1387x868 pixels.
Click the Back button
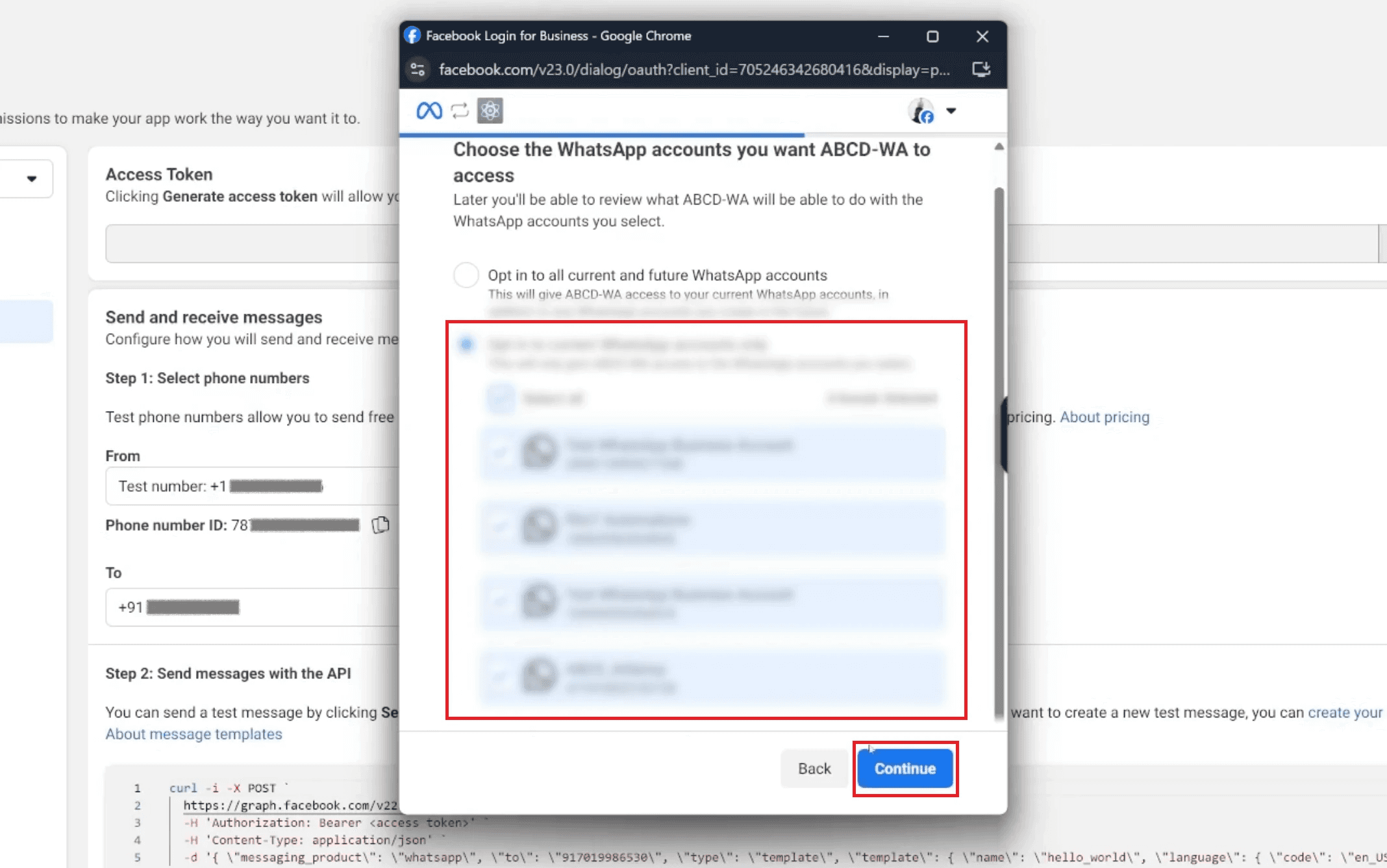point(814,769)
